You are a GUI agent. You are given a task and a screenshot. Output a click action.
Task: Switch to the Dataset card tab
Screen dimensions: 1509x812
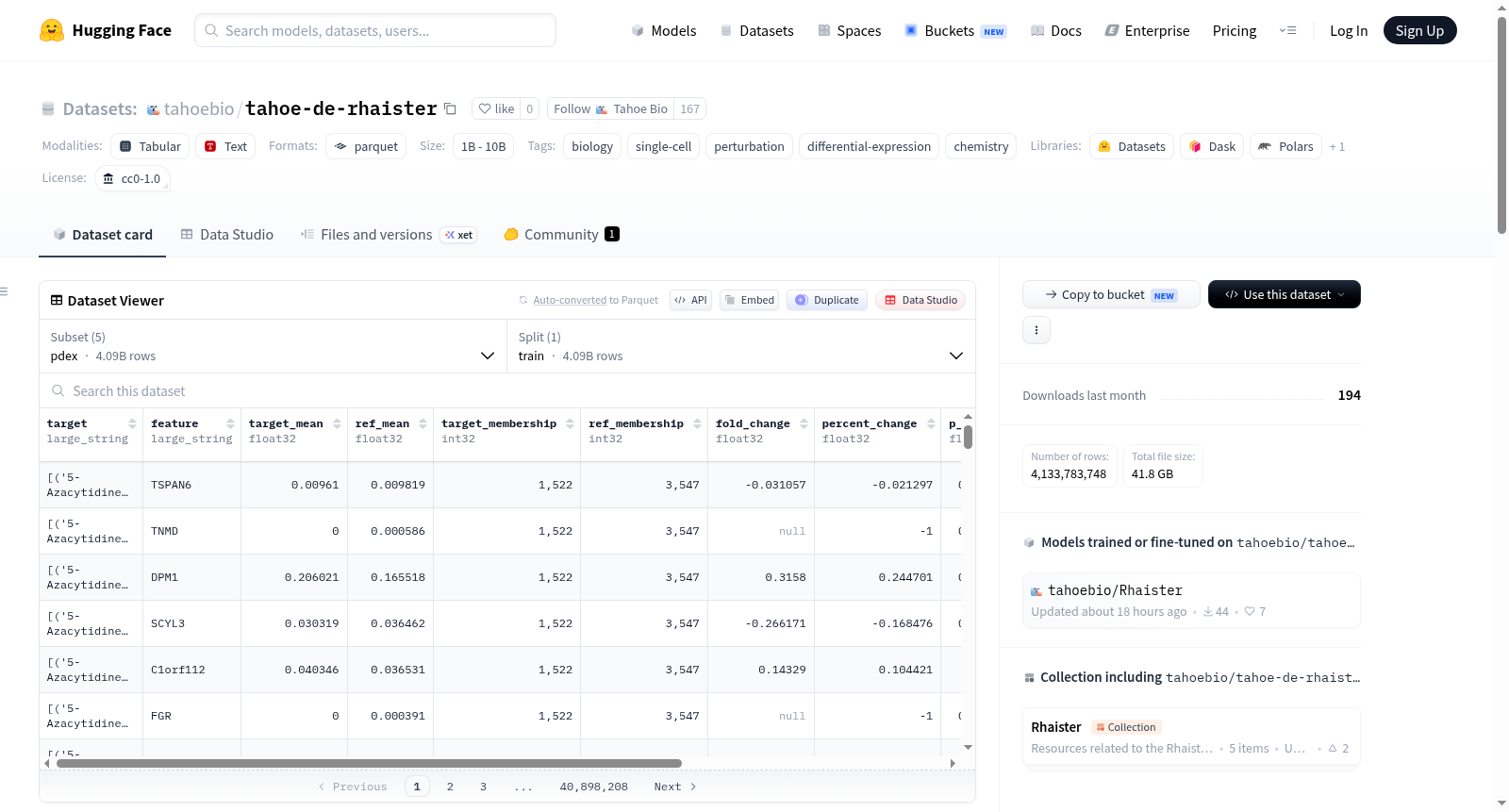pyautogui.click(x=102, y=235)
